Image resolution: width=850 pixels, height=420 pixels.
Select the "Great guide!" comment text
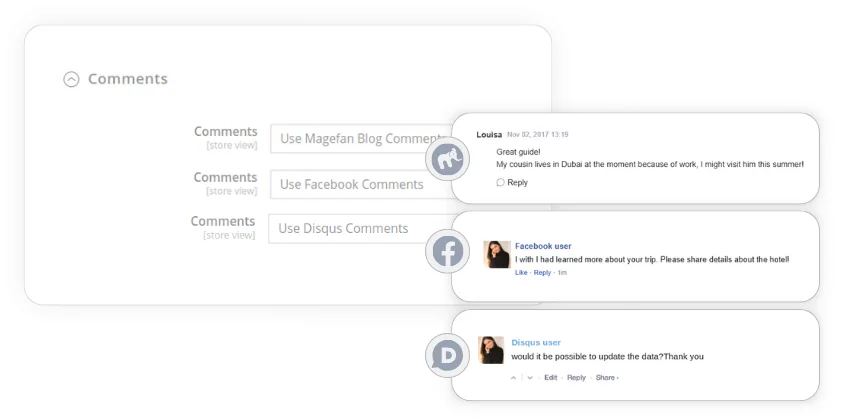[518, 152]
